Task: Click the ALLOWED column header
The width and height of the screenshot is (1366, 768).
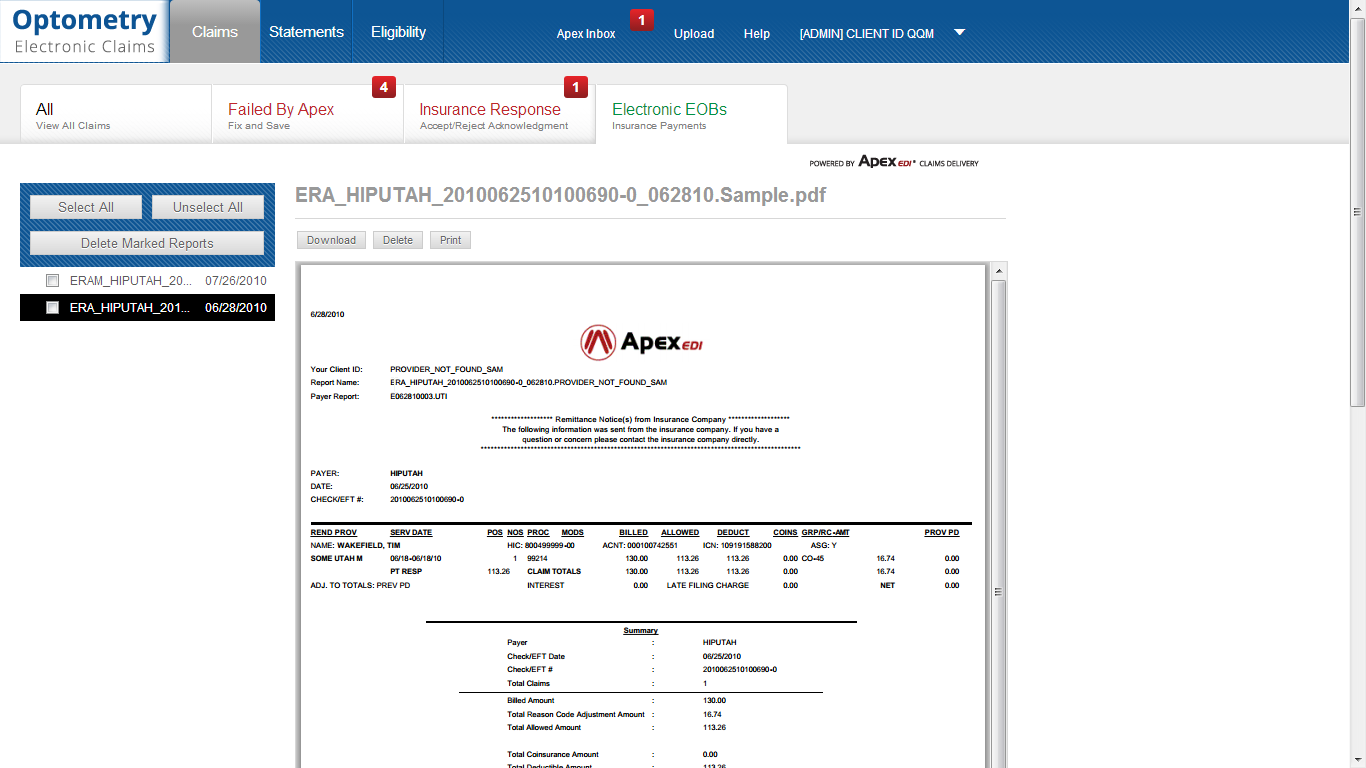Action: tap(680, 532)
